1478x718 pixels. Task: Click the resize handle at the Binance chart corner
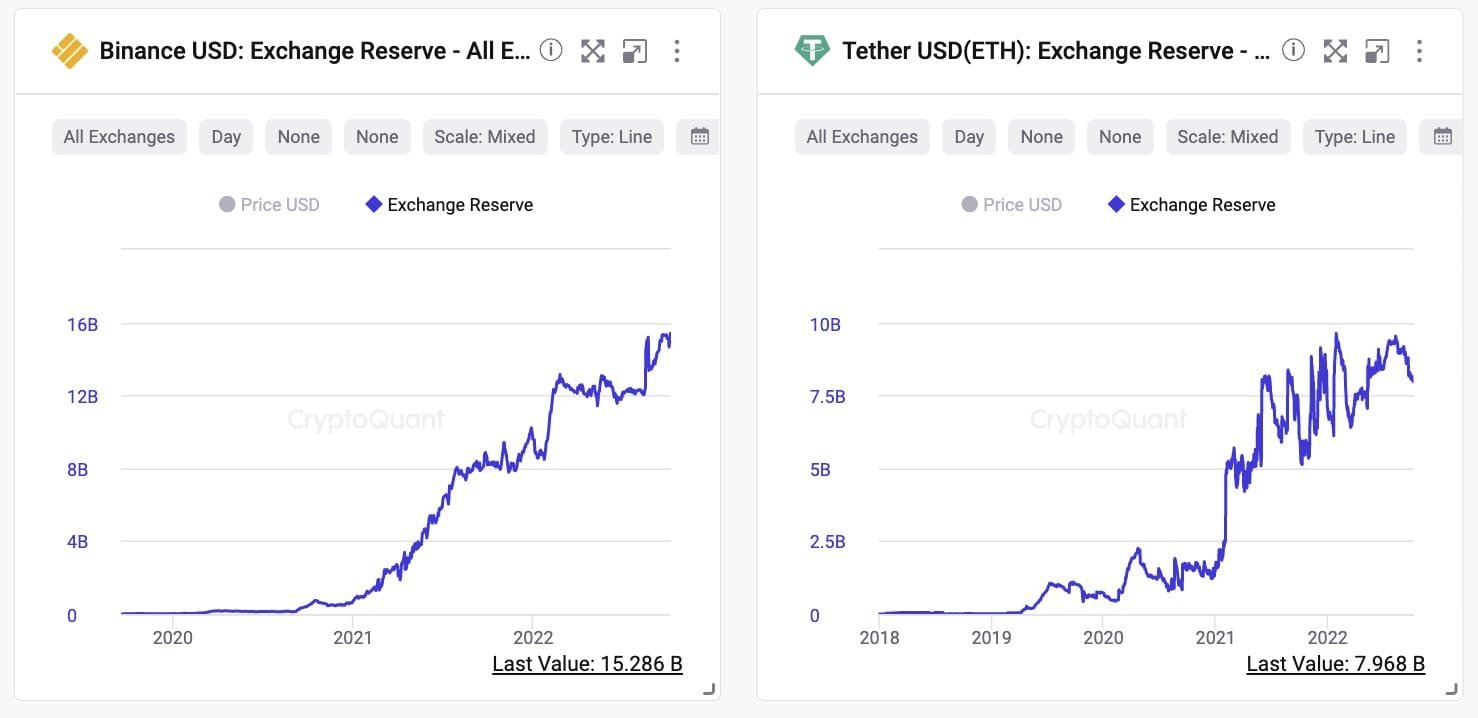click(711, 688)
